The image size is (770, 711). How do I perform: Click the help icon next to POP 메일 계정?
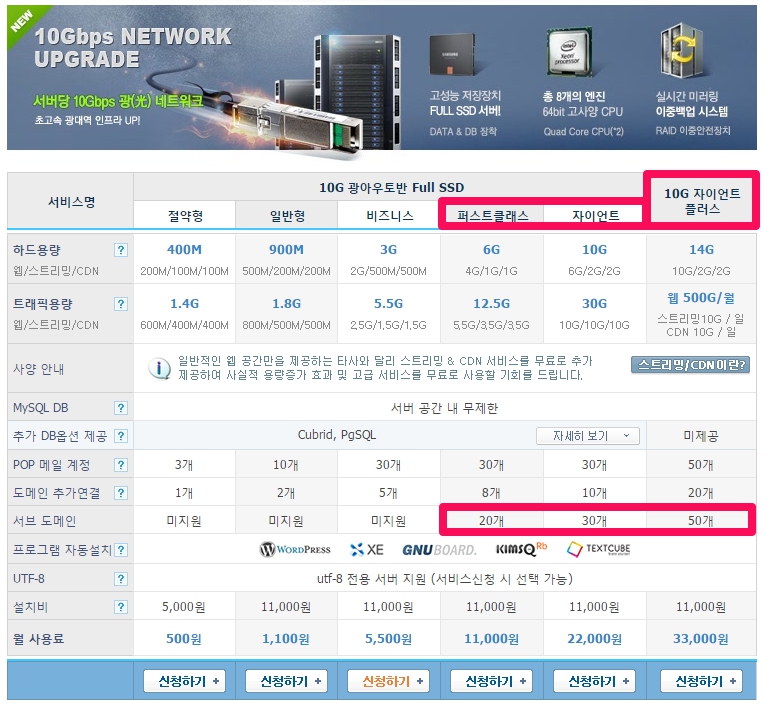(x=121, y=465)
